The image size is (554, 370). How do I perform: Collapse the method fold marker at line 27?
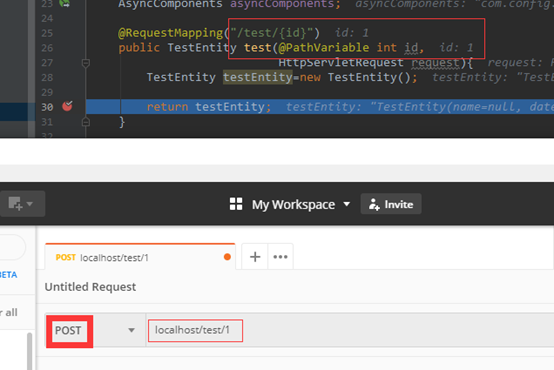pos(86,63)
